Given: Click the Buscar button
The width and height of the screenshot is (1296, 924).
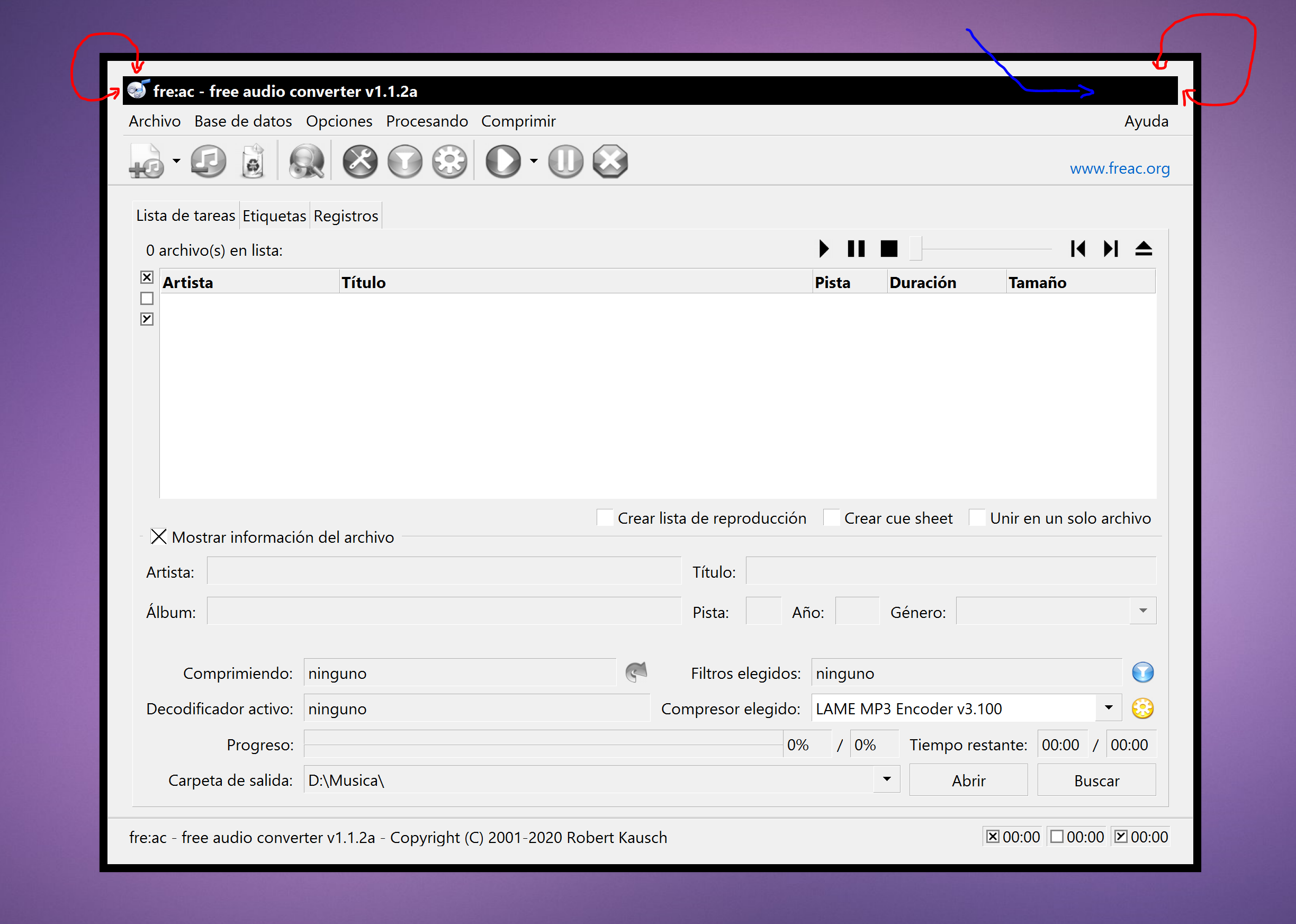Looking at the screenshot, I should tap(1096, 781).
